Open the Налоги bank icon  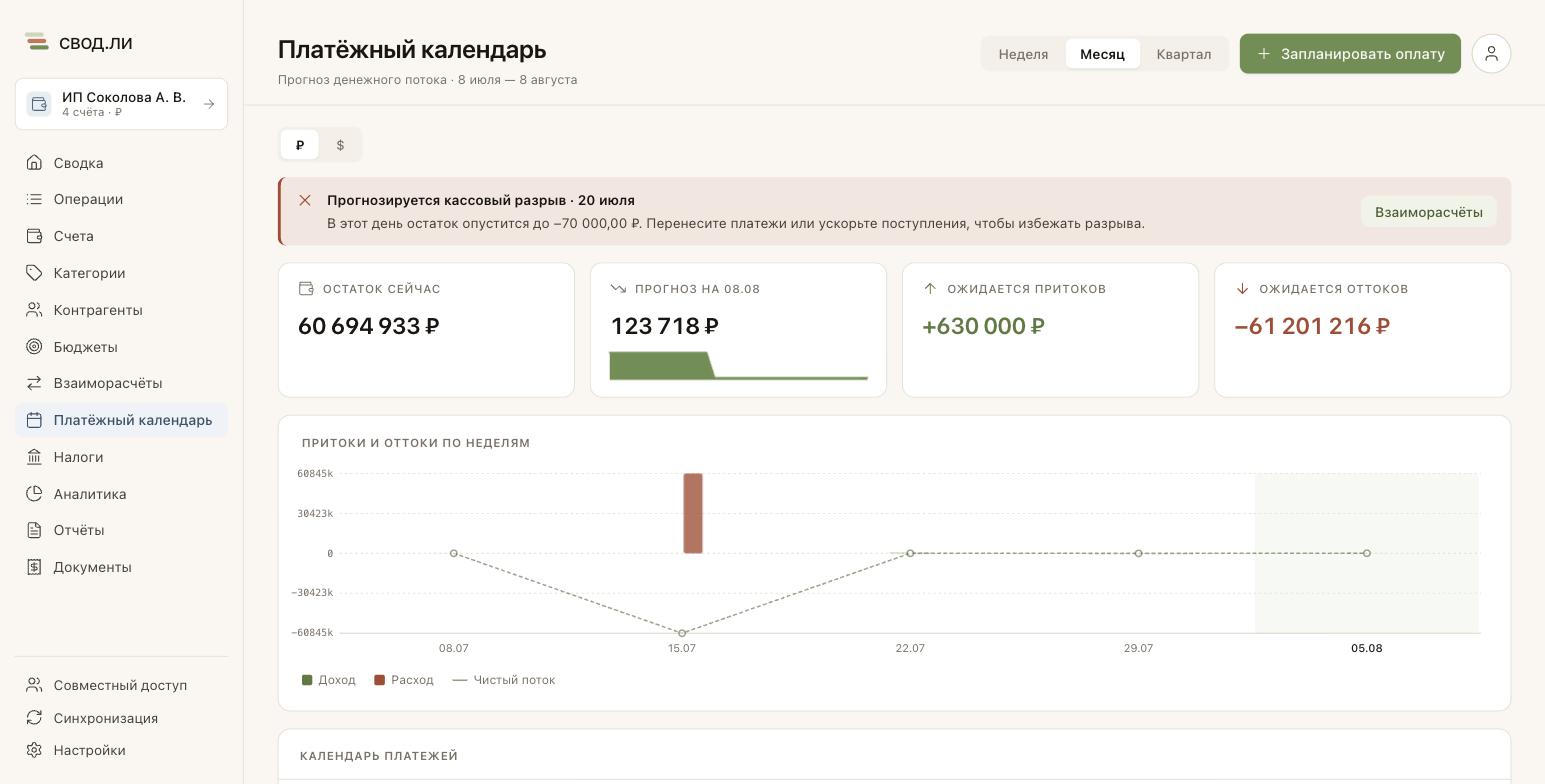(x=34, y=457)
